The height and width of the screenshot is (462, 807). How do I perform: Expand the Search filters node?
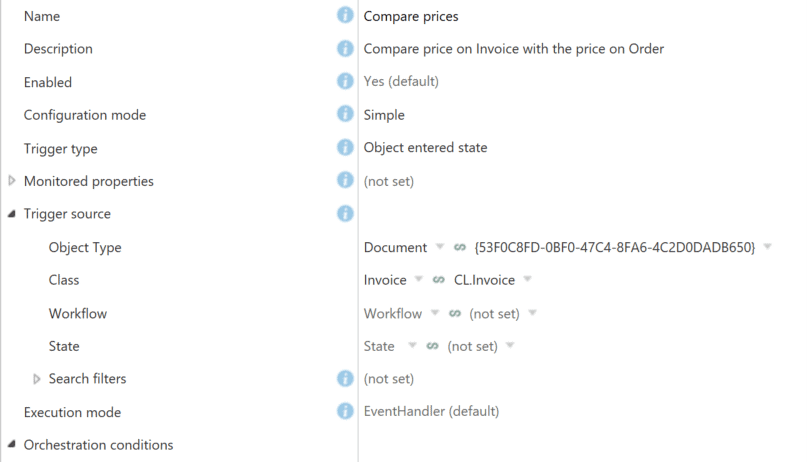(37, 379)
